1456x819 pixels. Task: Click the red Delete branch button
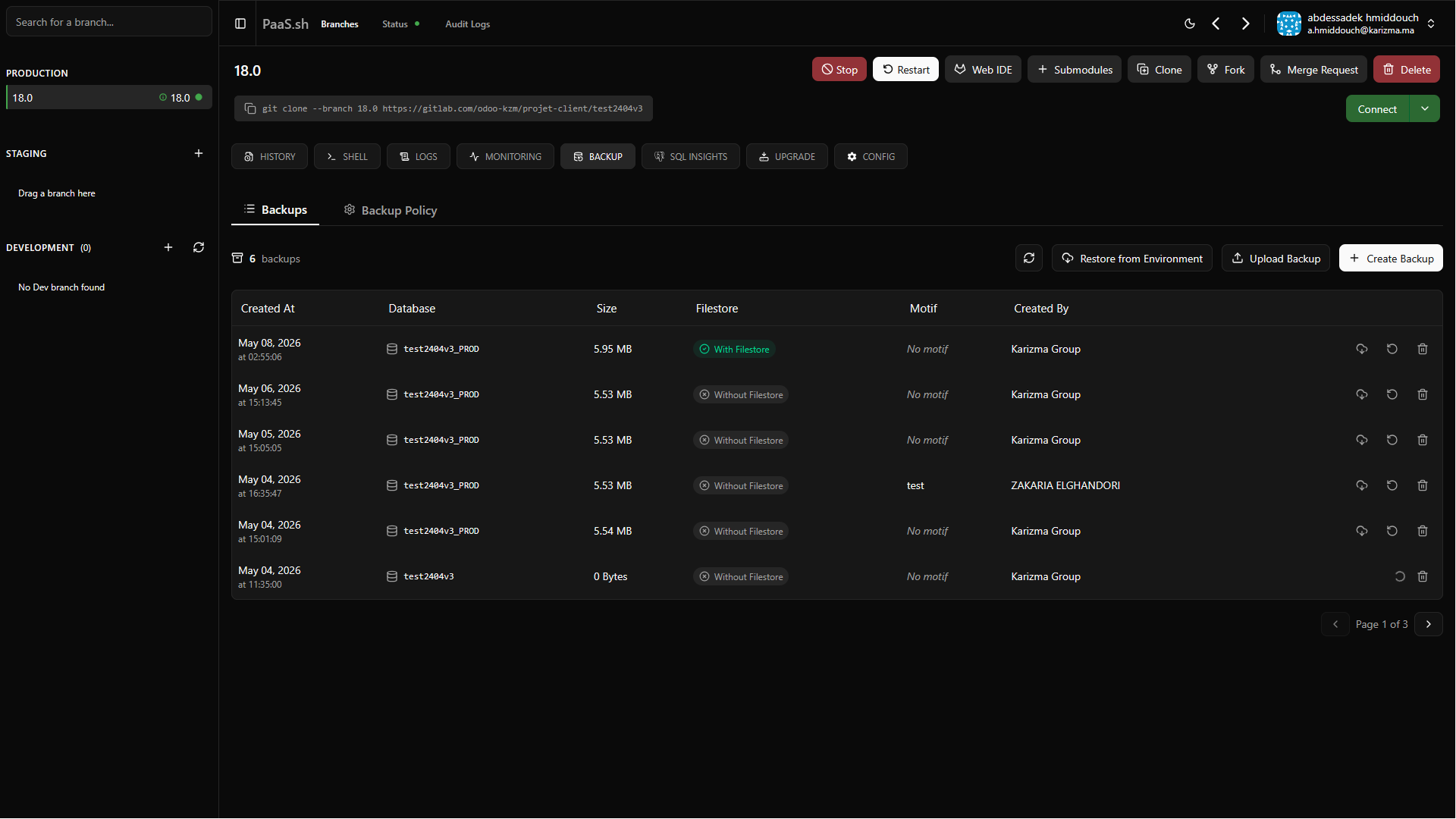(1407, 69)
